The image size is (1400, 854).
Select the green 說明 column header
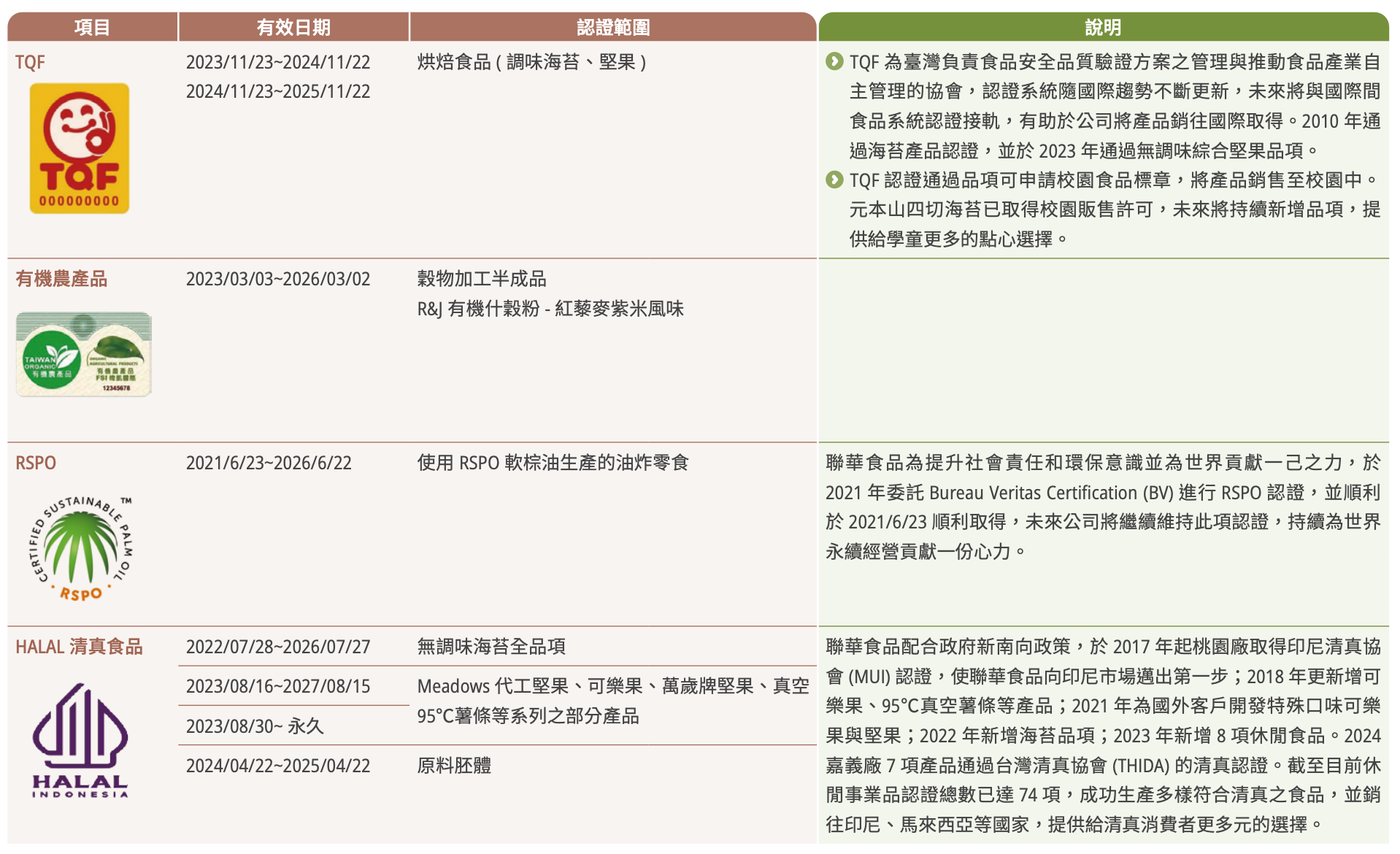tap(1103, 27)
